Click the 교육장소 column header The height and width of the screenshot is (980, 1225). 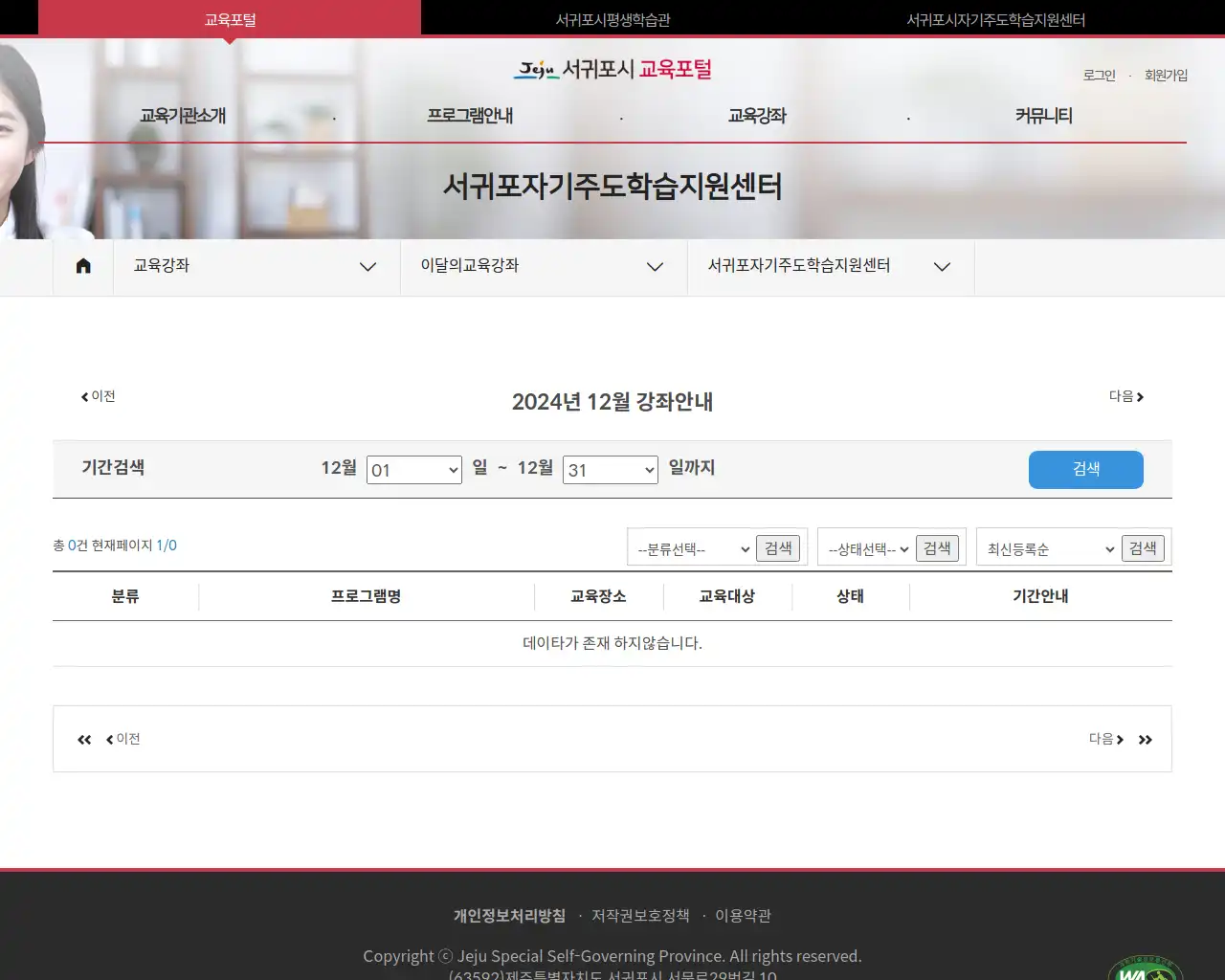click(x=598, y=596)
